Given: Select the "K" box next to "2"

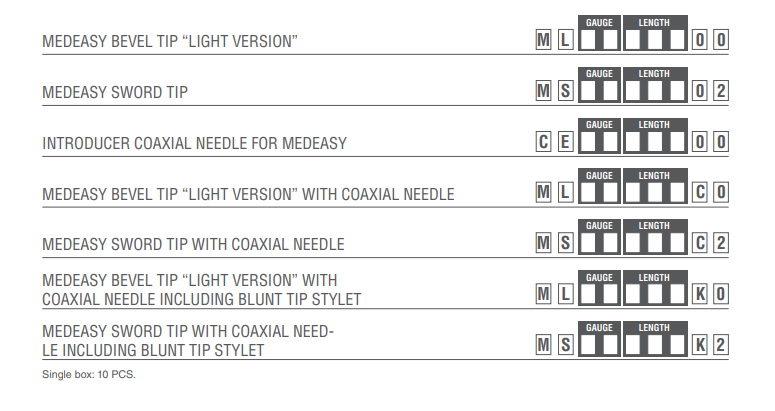Looking at the screenshot, I should coord(701,345).
